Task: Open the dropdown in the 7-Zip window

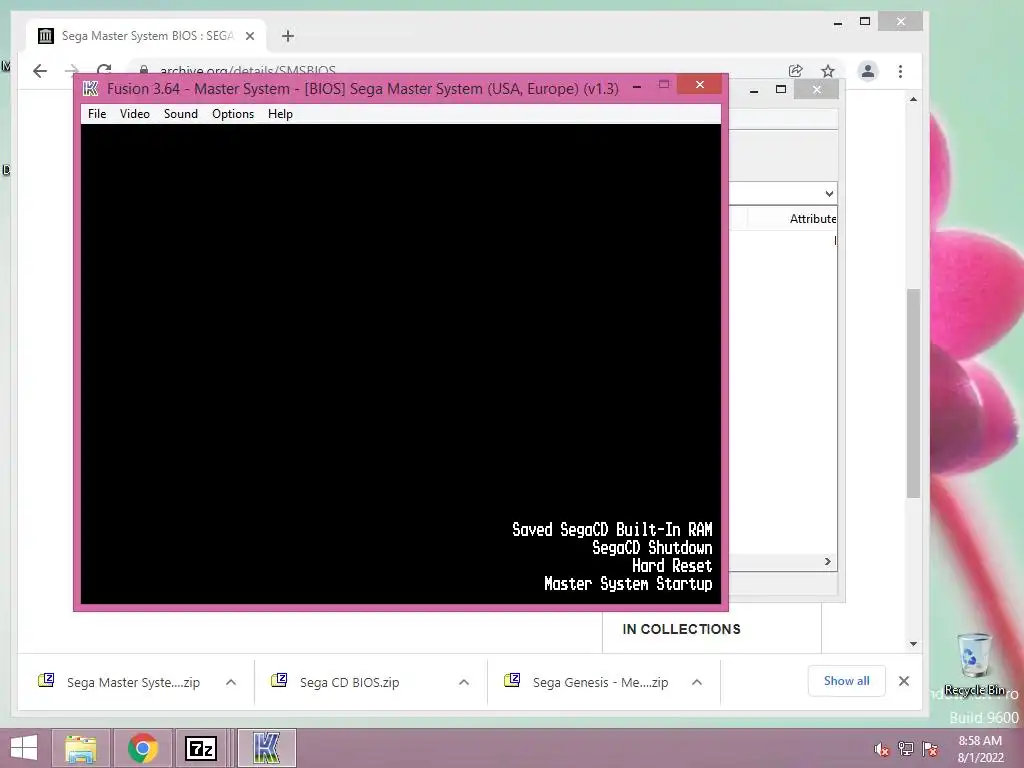Action: (x=829, y=193)
